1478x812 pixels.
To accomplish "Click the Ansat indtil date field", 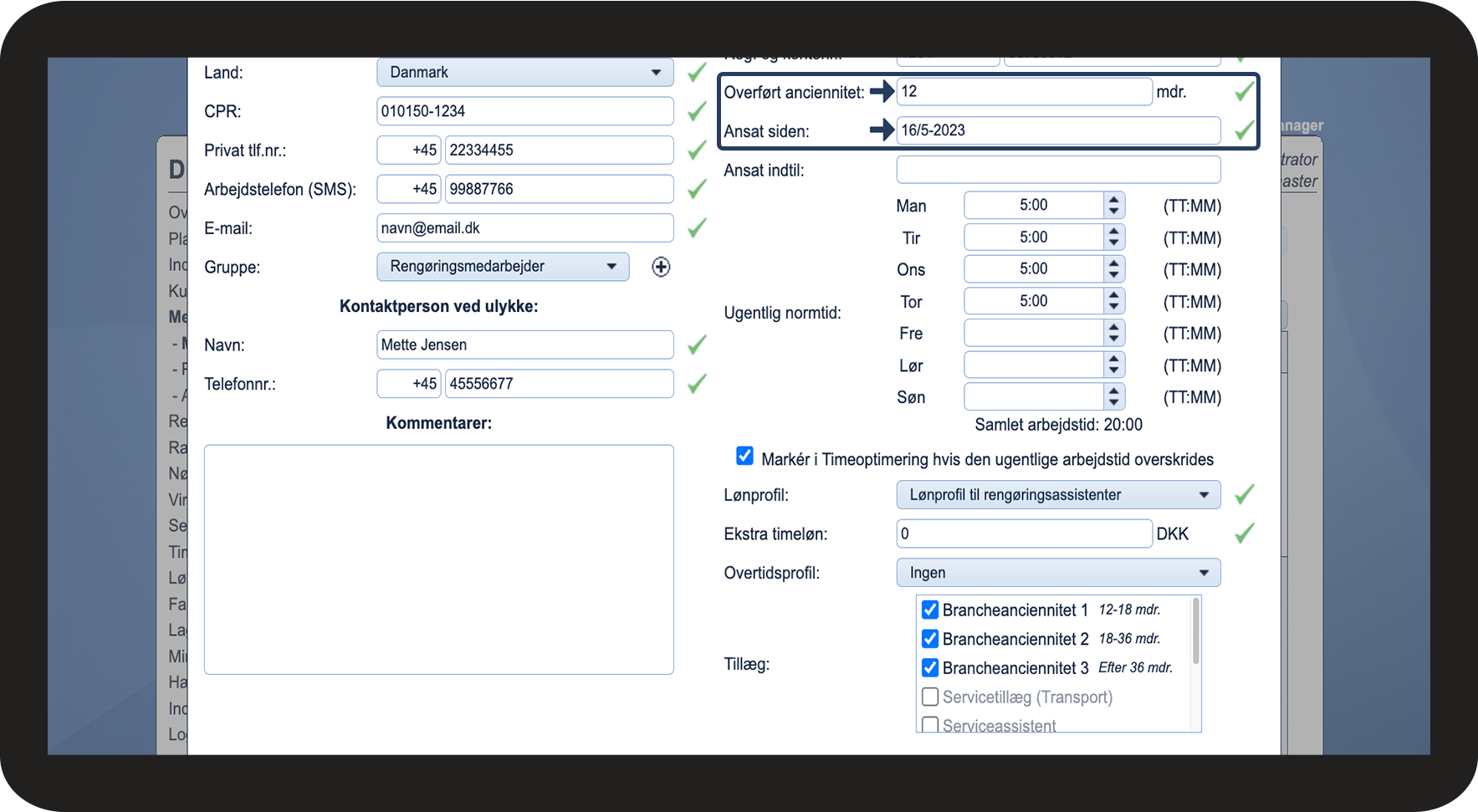I will click(x=1057, y=170).
